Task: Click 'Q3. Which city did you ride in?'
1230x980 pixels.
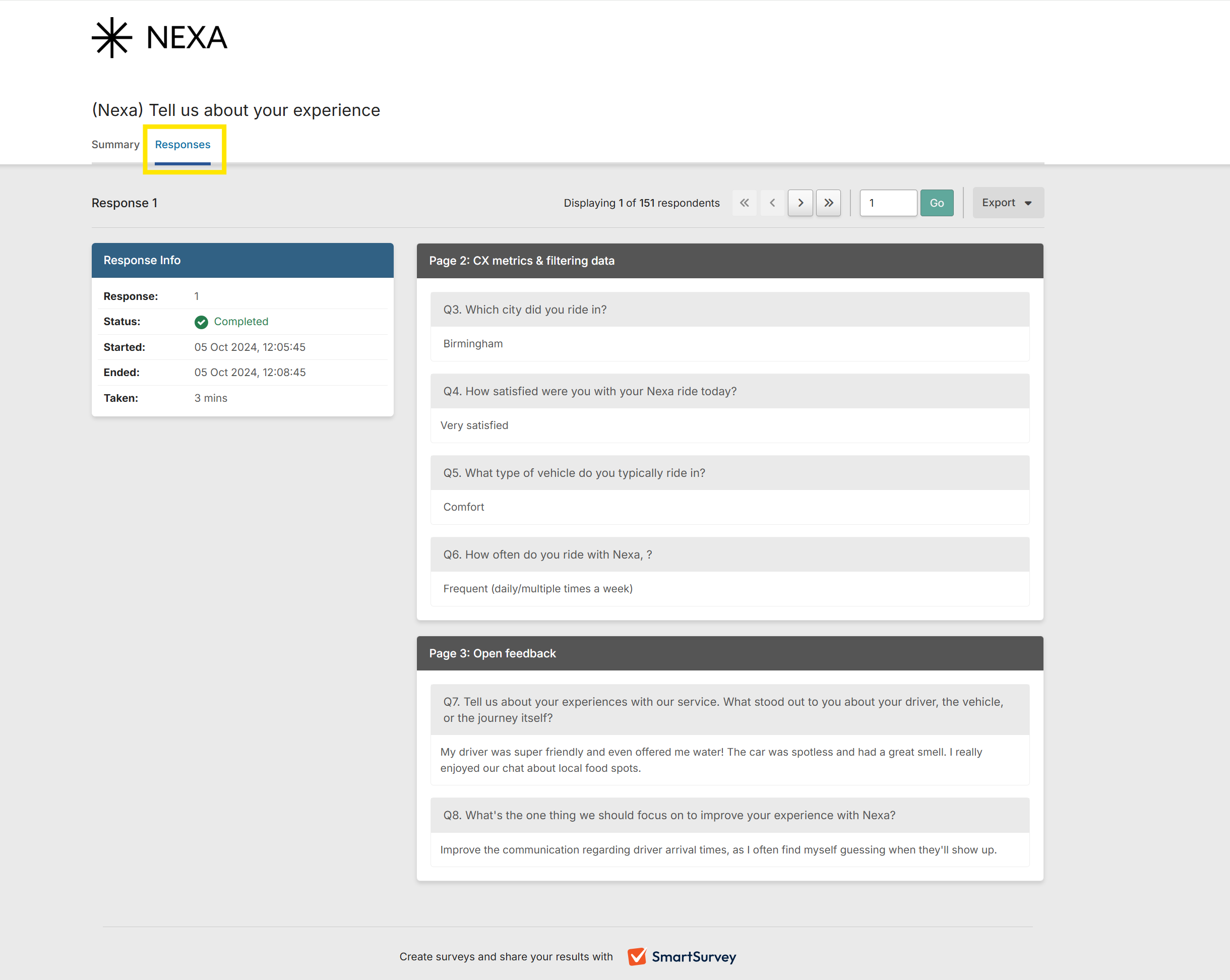Action: click(x=525, y=309)
